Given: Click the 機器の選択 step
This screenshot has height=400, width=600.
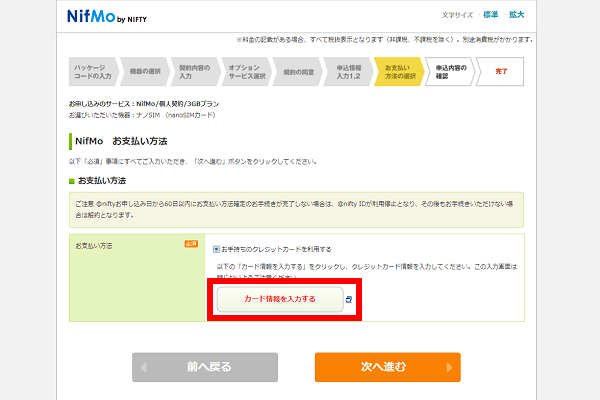Looking at the screenshot, I should pos(145,72).
